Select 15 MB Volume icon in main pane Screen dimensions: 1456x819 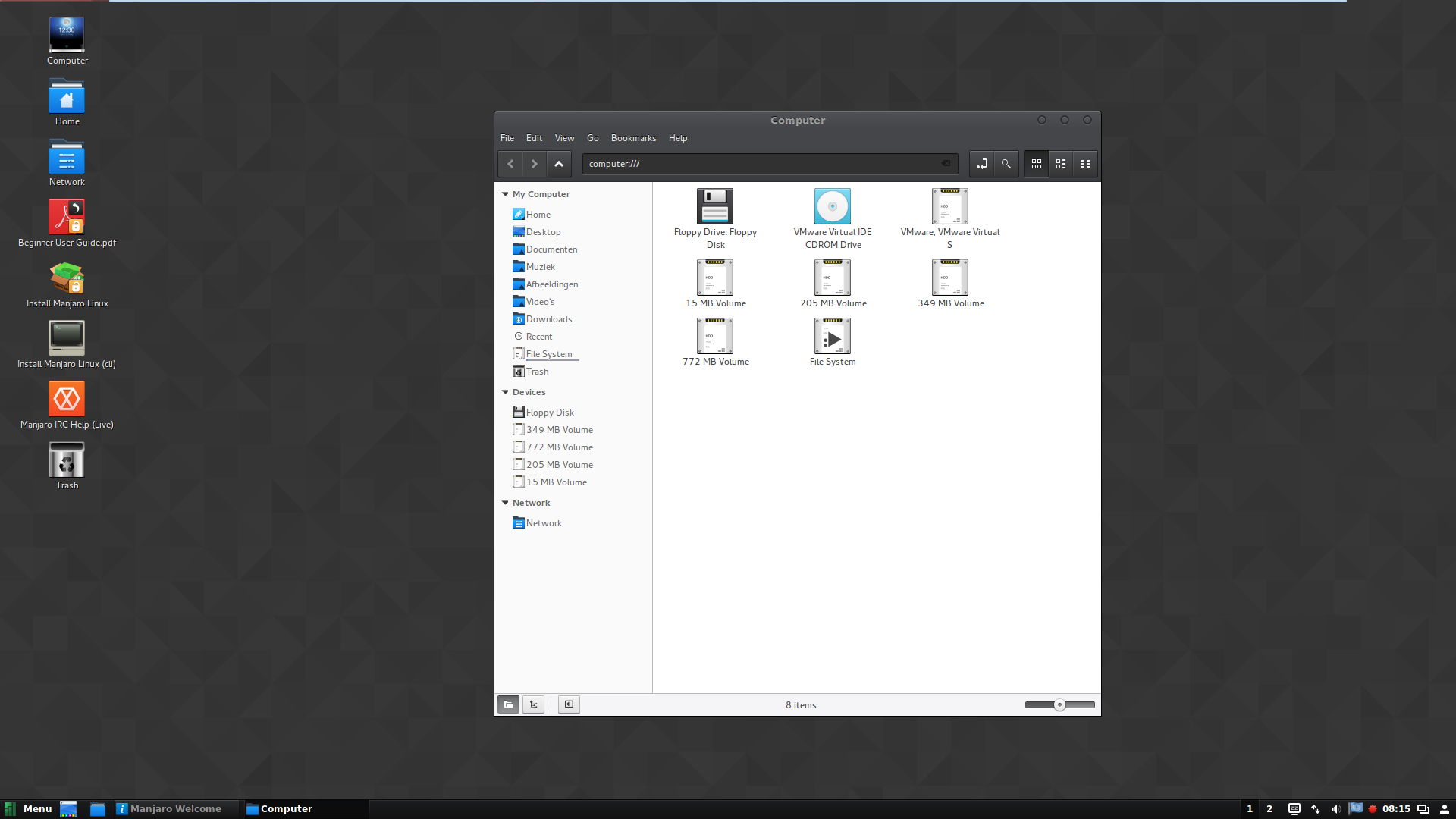pyautogui.click(x=715, y=278)
